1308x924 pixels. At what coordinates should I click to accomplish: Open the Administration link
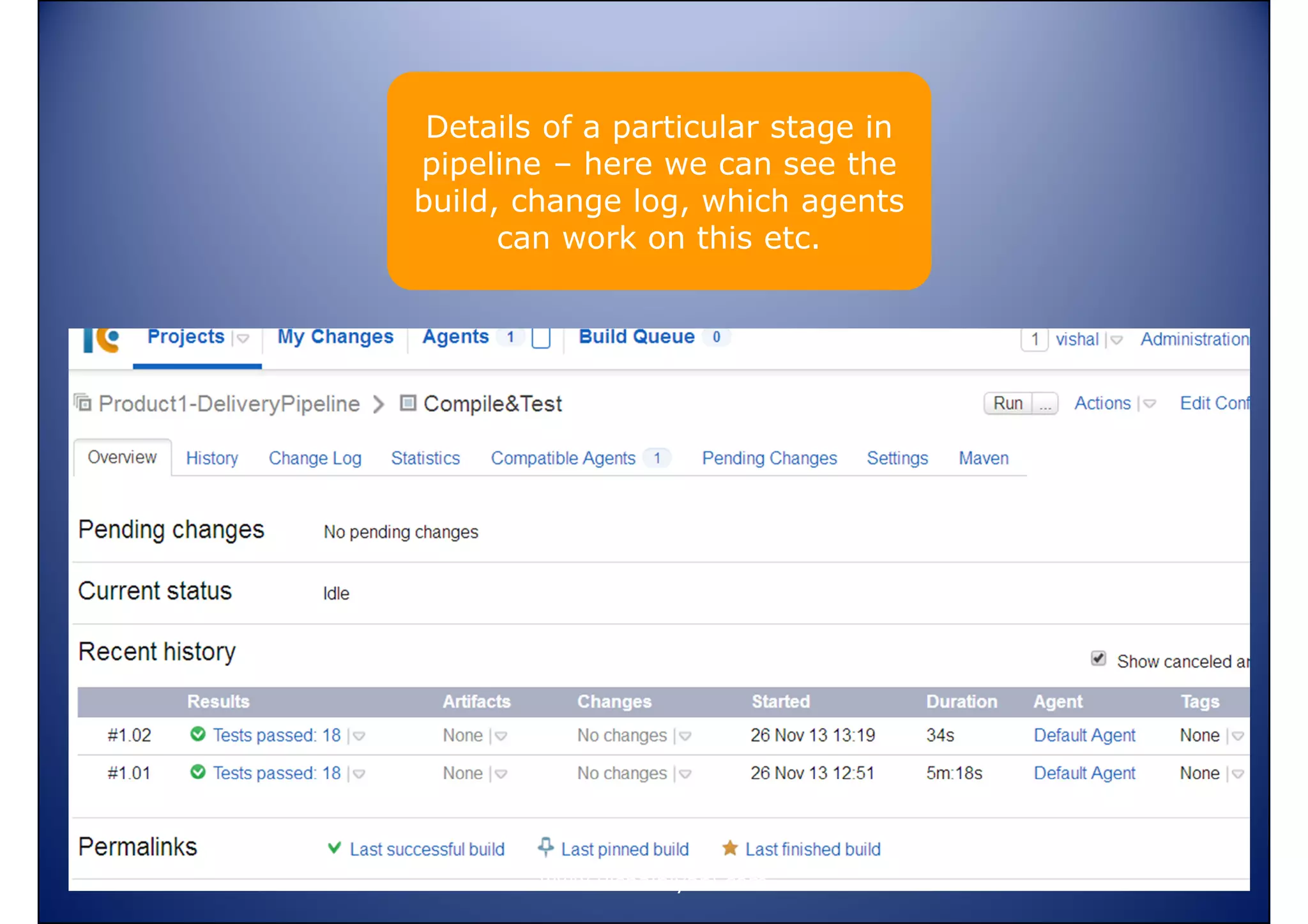pyautogui.click(x=1195, y=339)
